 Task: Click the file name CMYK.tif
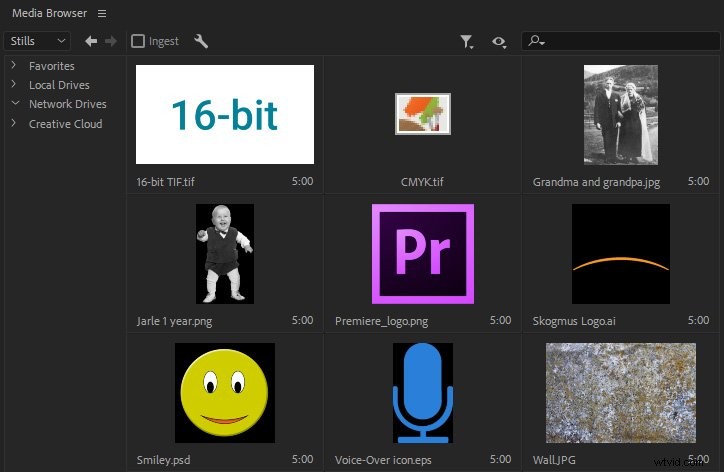pos(422,182)
